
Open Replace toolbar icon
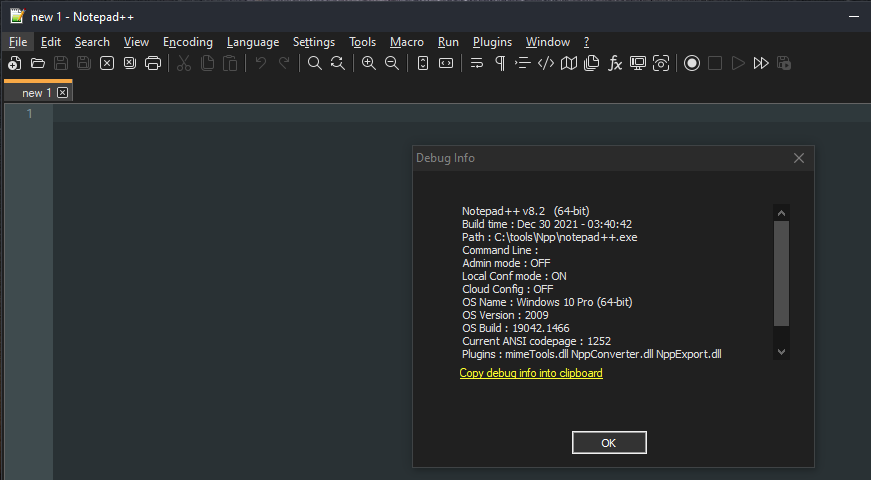[x=338, y=63]
